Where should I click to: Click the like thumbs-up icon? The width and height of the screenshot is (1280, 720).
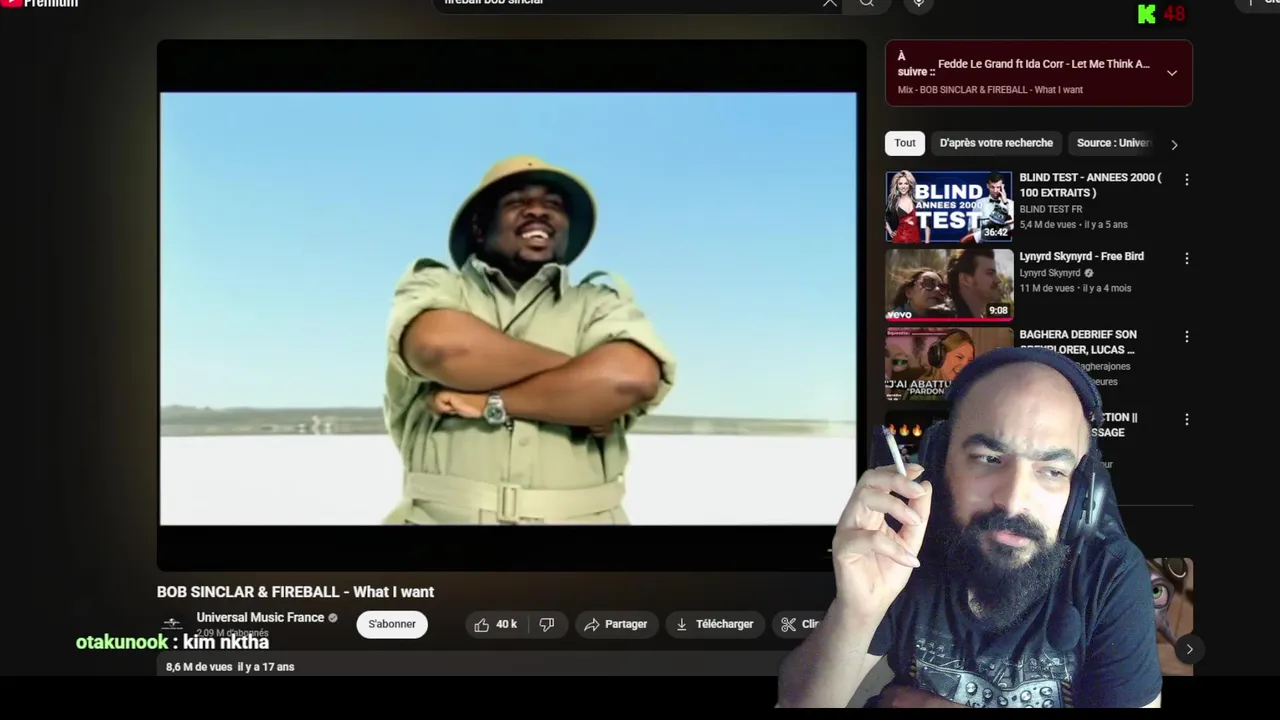coord(482,624)
